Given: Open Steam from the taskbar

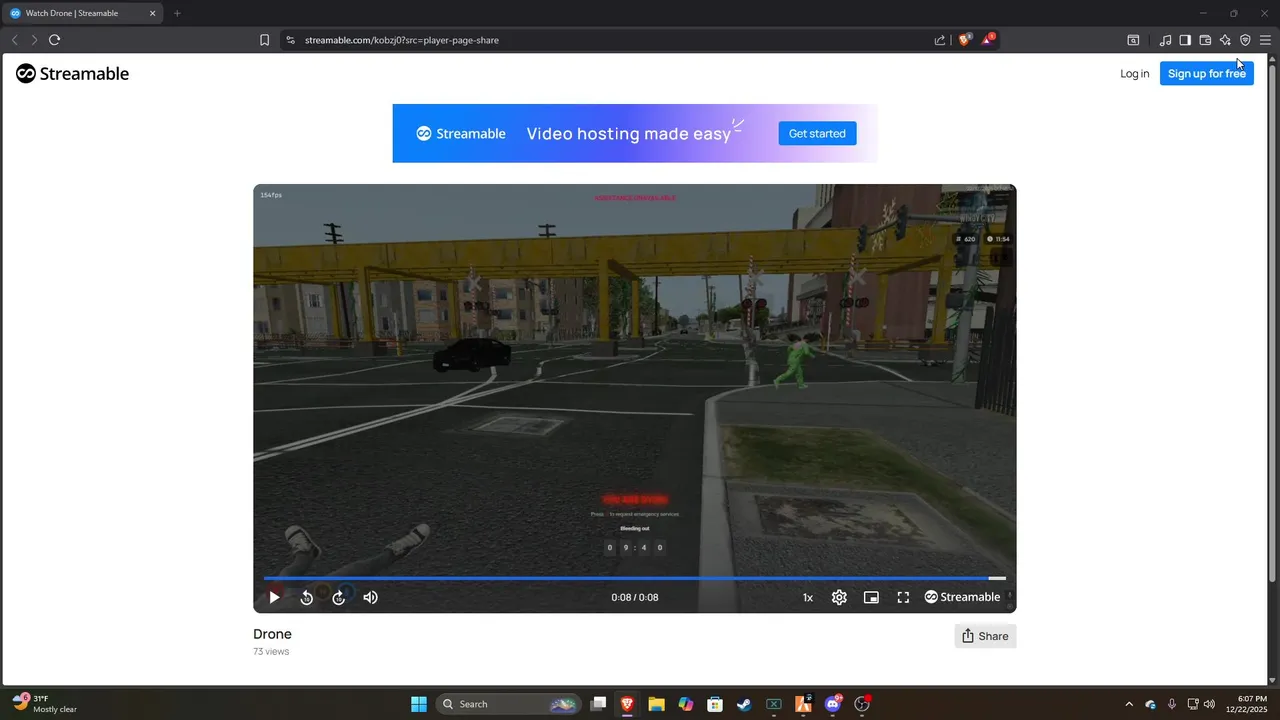Looking at the screenshot, I should coord(744,704).
